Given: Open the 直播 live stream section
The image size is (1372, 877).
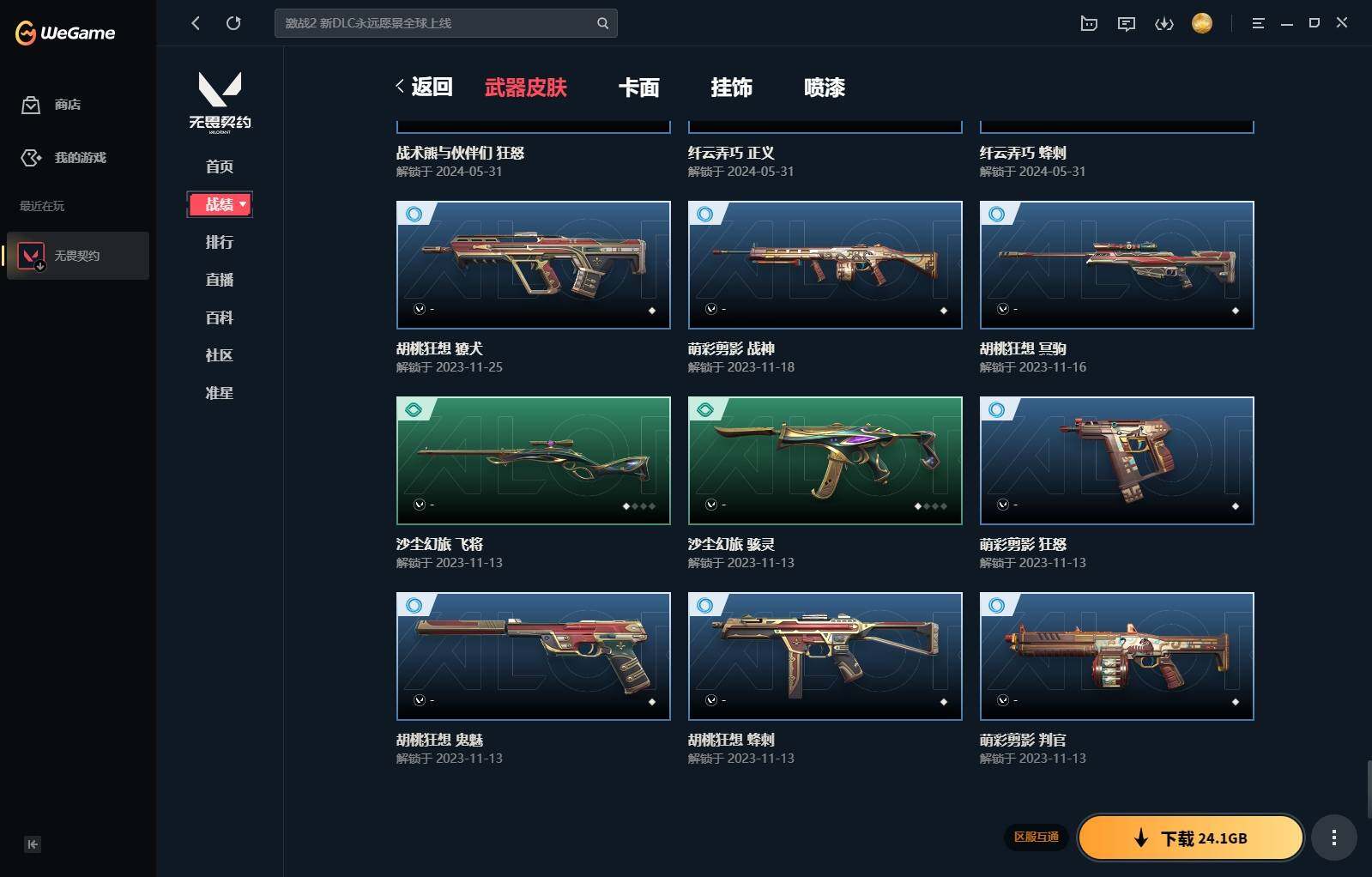Looking at the screenshot, I should pyautogui.click(x=220, y=280).
